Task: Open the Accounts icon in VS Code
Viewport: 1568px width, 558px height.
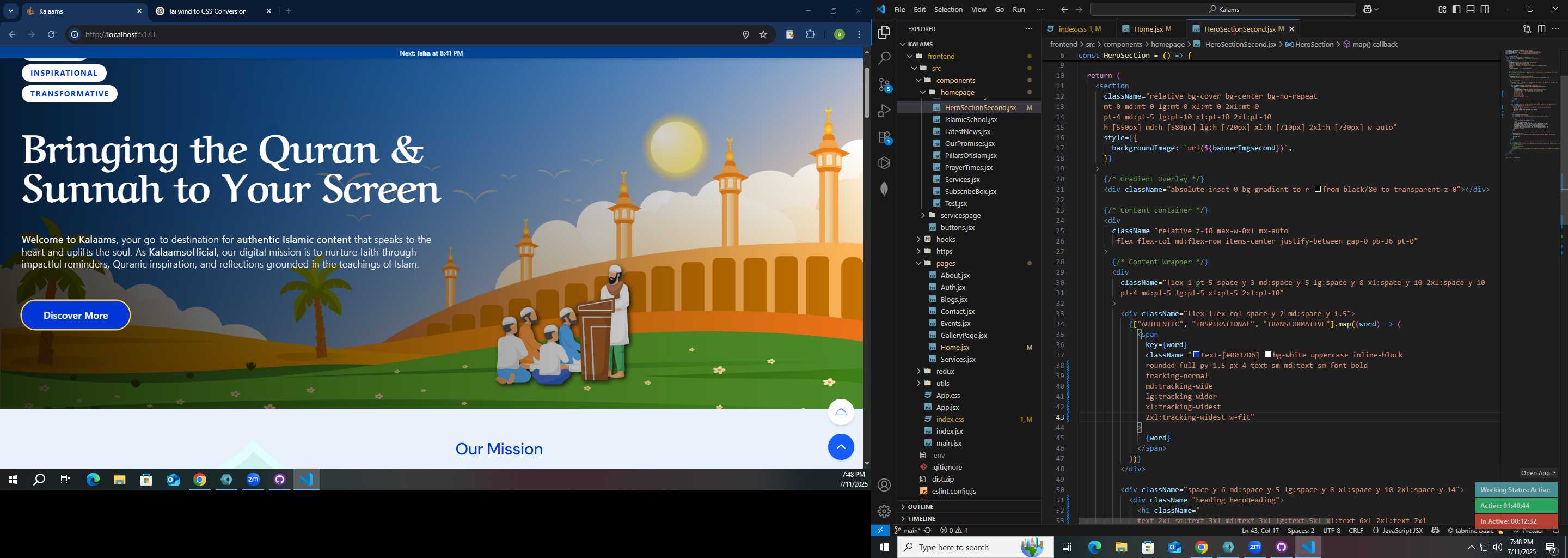Action: click(884, 485)
